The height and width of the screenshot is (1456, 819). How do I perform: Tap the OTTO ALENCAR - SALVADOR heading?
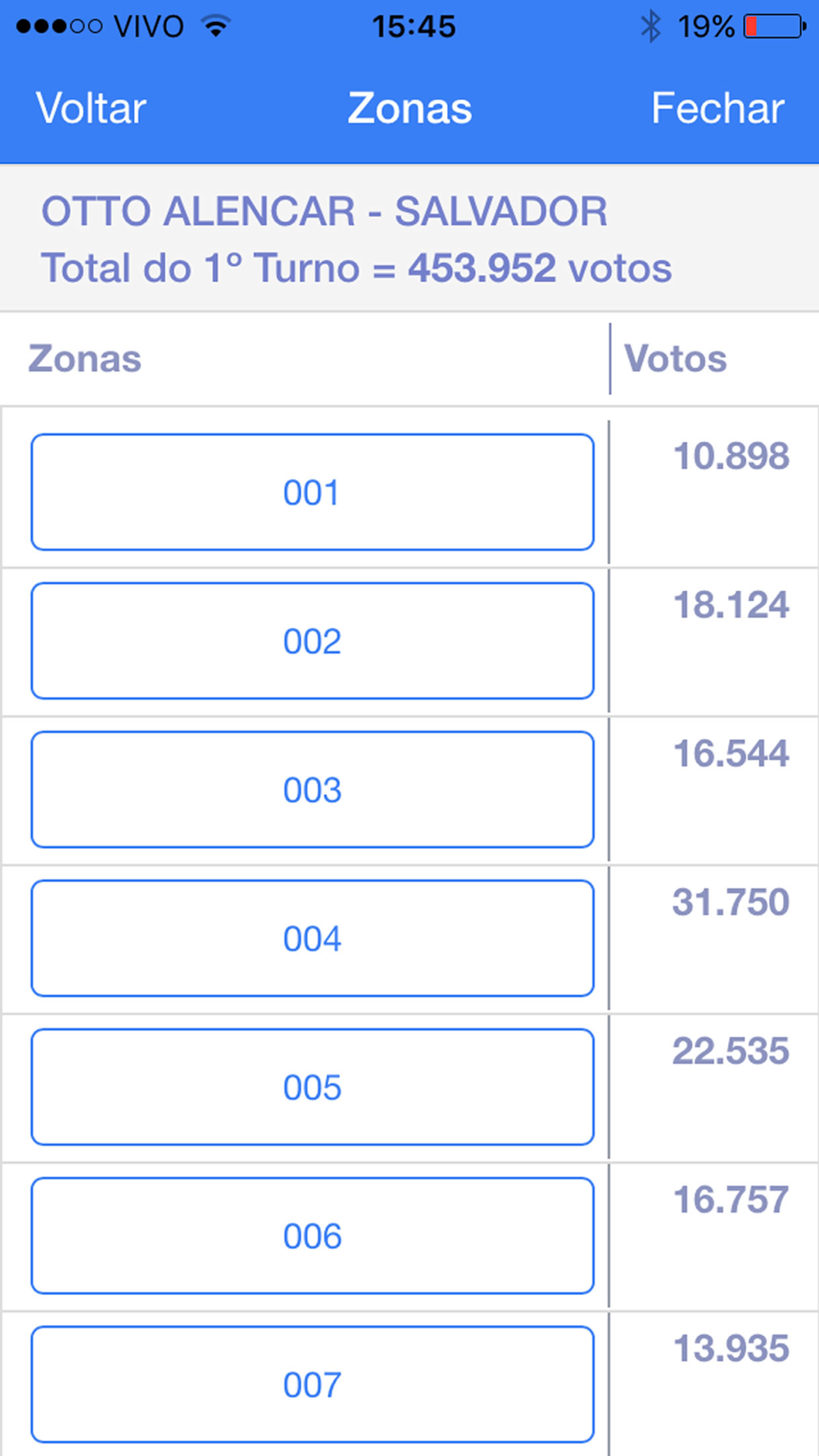click(324, 212)
